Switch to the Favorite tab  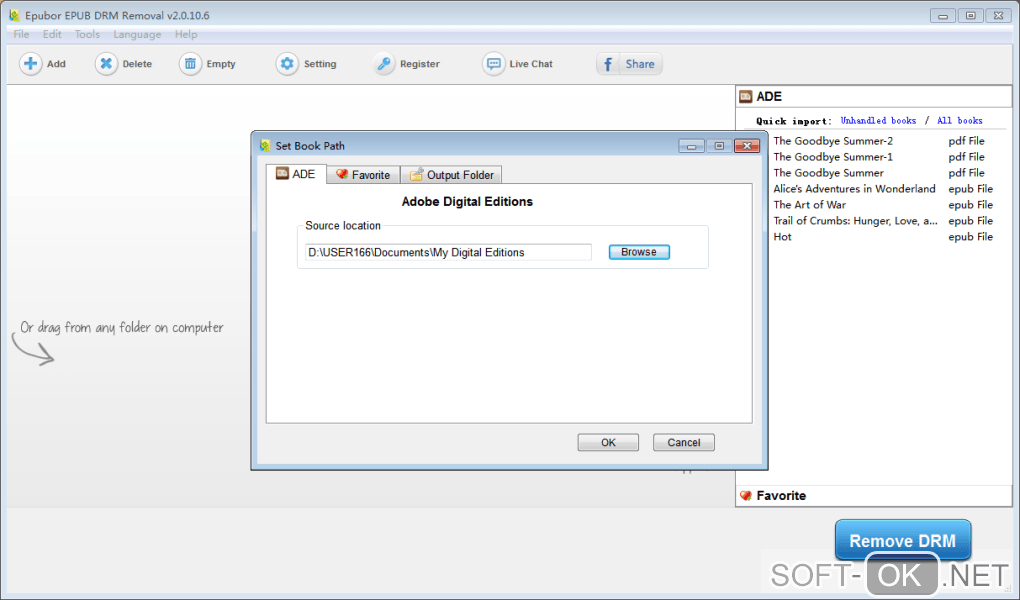(x=363, y=174)
